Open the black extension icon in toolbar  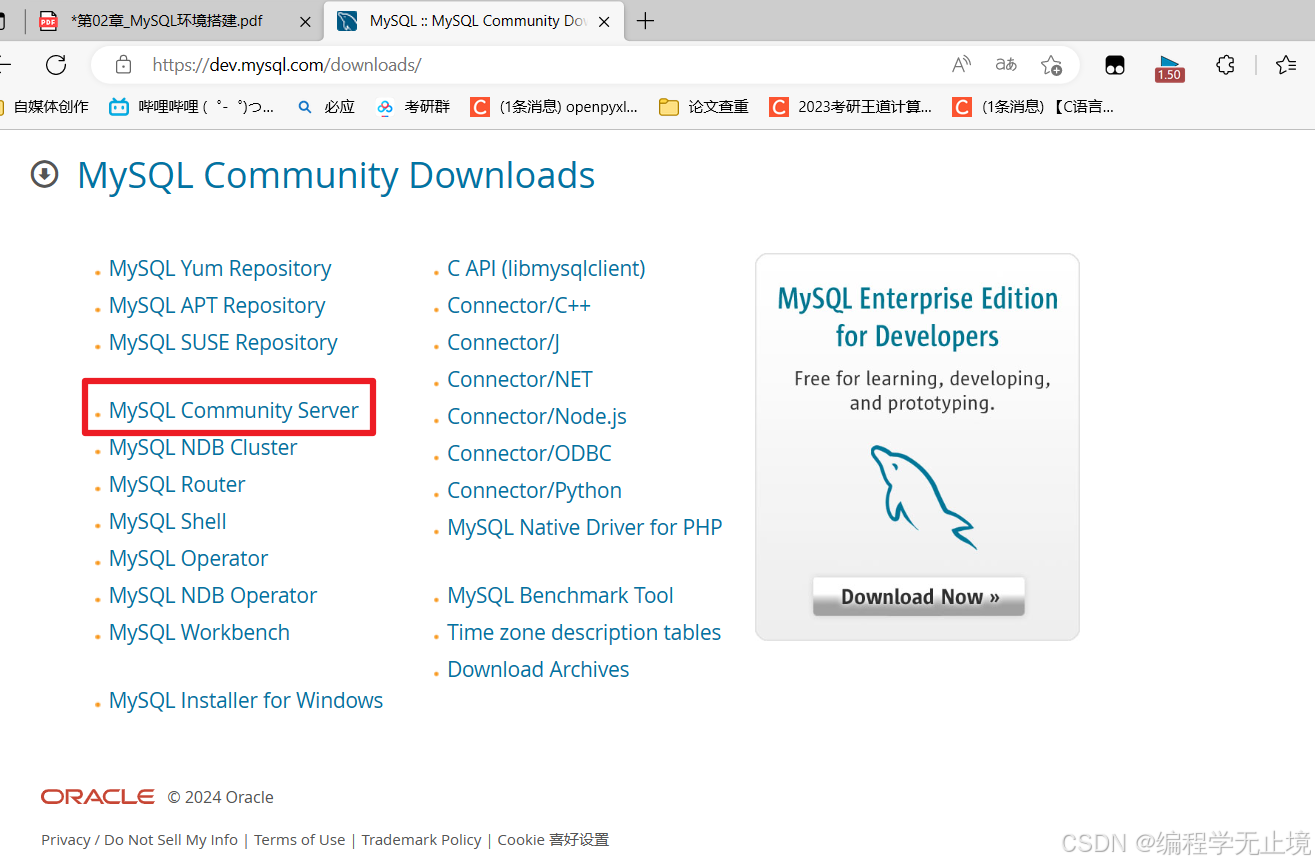tap(1115, 65)
